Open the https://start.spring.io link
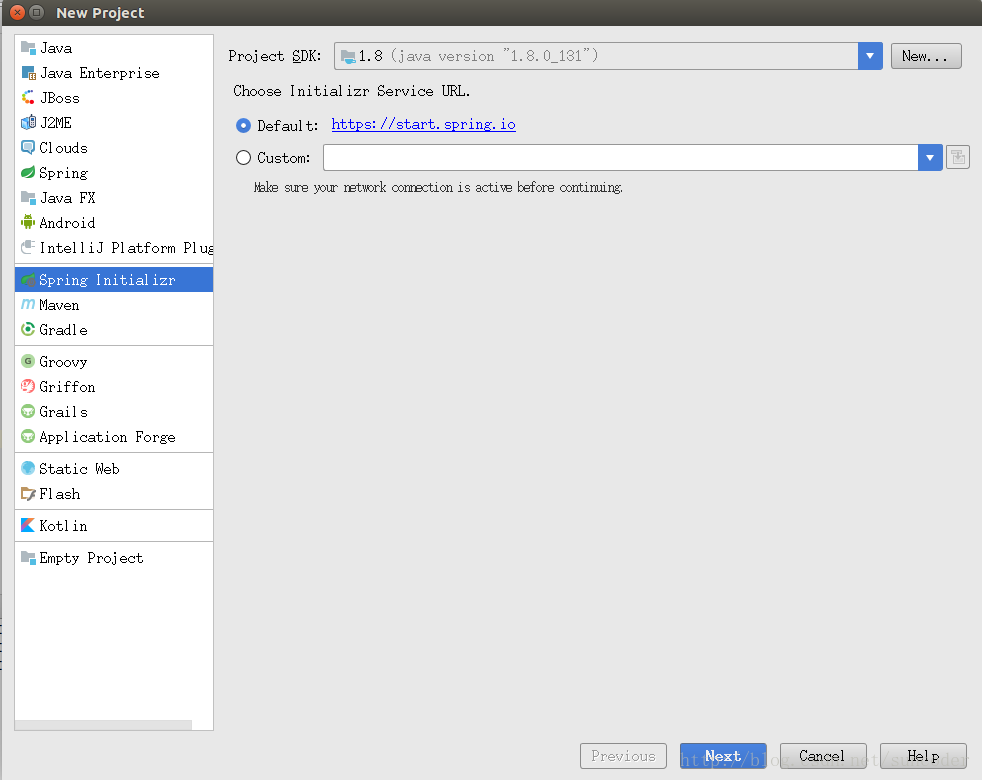Image resolution: width=982 pixels, height=780 pixels. pos(423,125)
